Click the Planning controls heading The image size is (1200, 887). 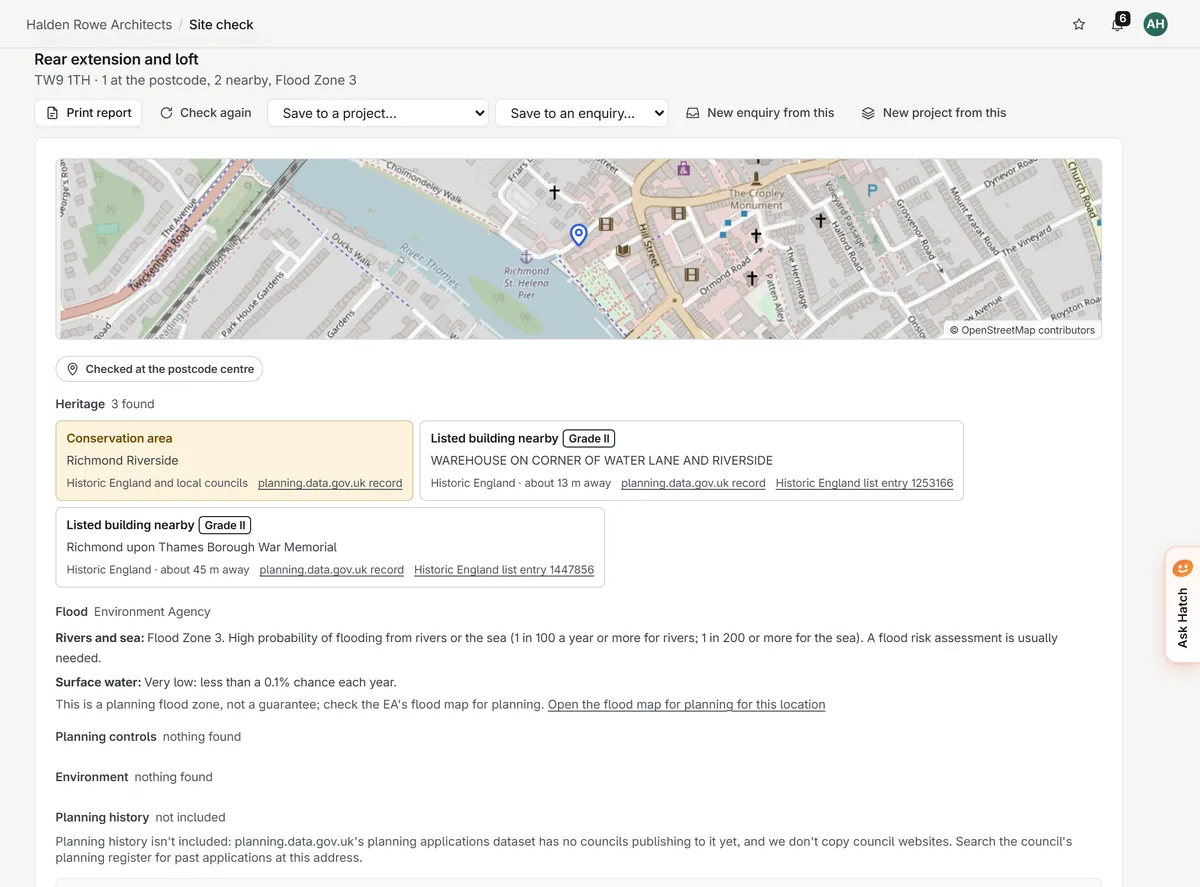[106, 737]
